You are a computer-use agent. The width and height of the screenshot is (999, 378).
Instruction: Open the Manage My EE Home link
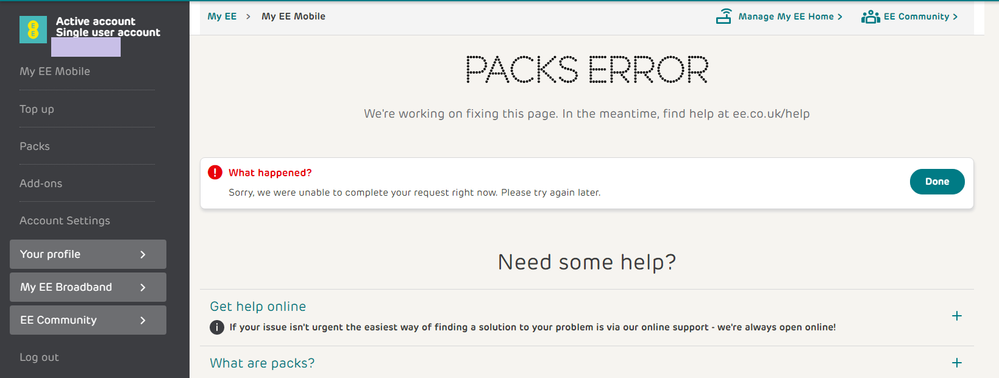click(x=790, y=17)
